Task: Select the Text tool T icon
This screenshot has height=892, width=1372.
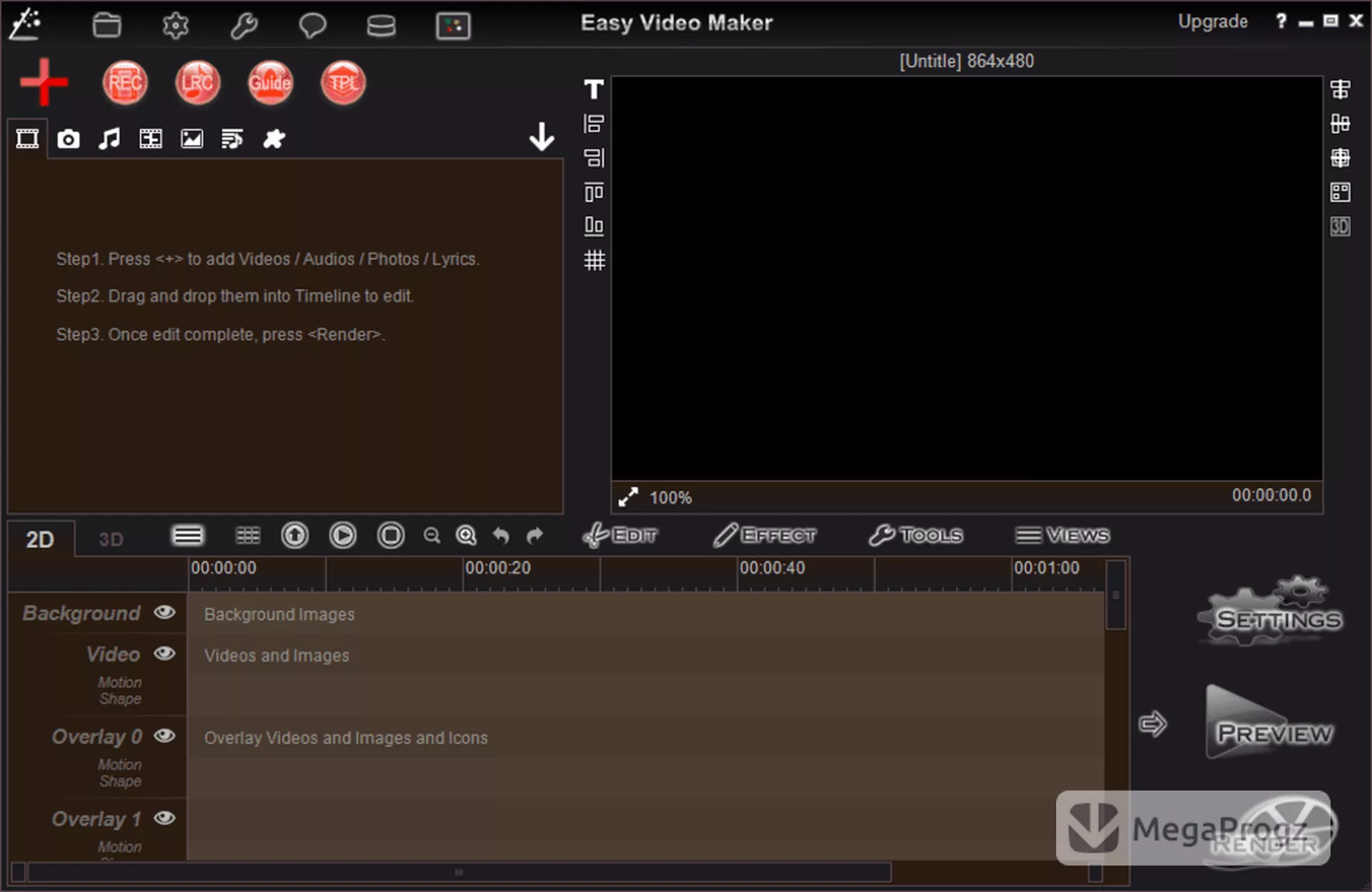Action: [x=594, y=89]
